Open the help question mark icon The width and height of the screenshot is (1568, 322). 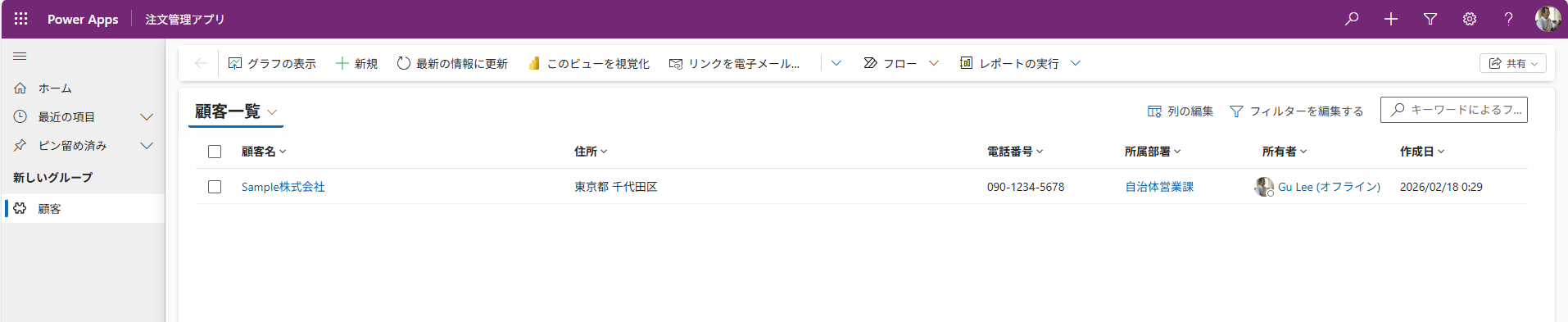coord(1508,19)
